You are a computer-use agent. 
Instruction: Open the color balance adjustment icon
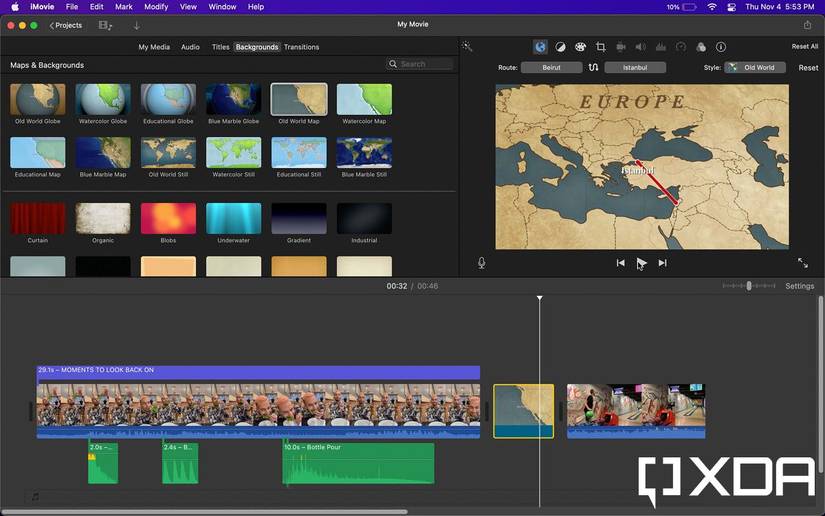[560, 47]
